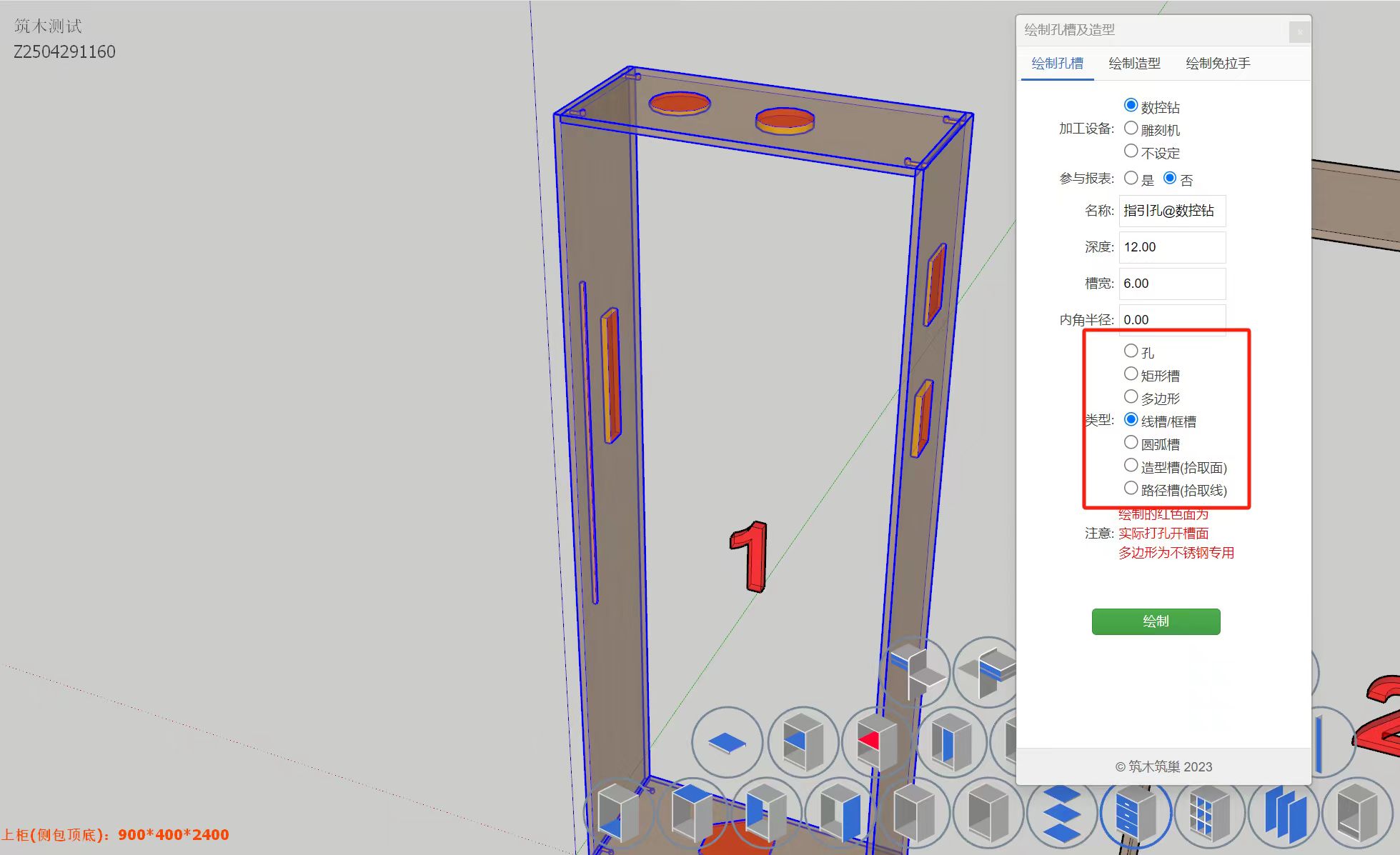Click the single flat blue board icon
This screenshot has height=855, width=1400.
[x=727, y=743]
